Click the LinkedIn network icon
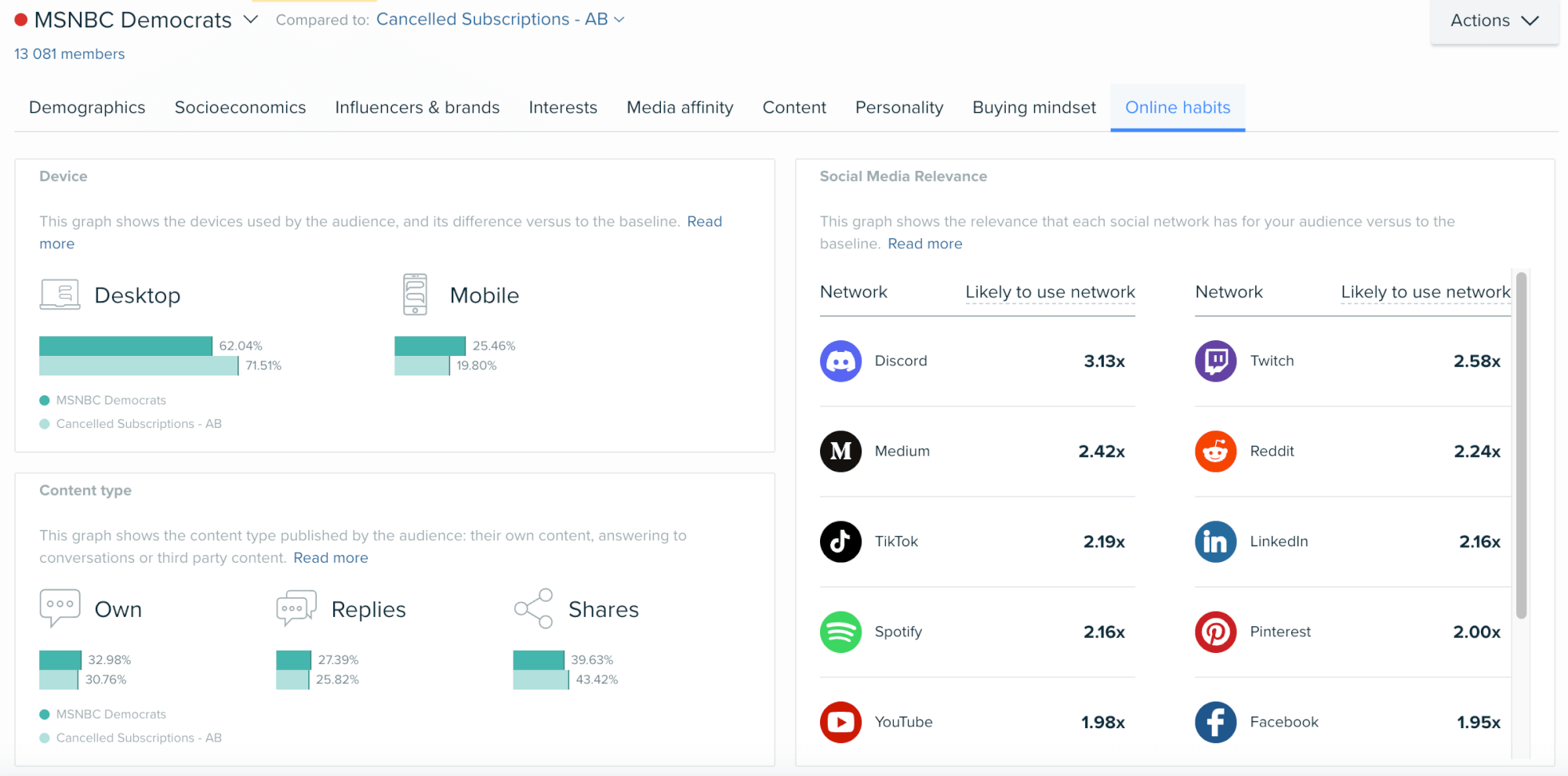 [1215, 542]
